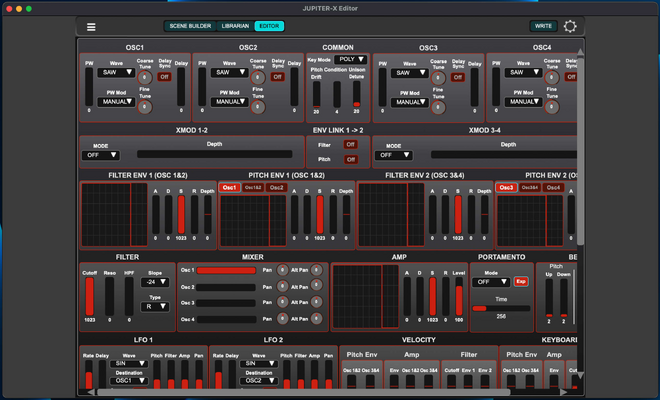
Task: Open the OSC1 PW Mod MANUAL dropdown
Action: (x=116, y=101)
